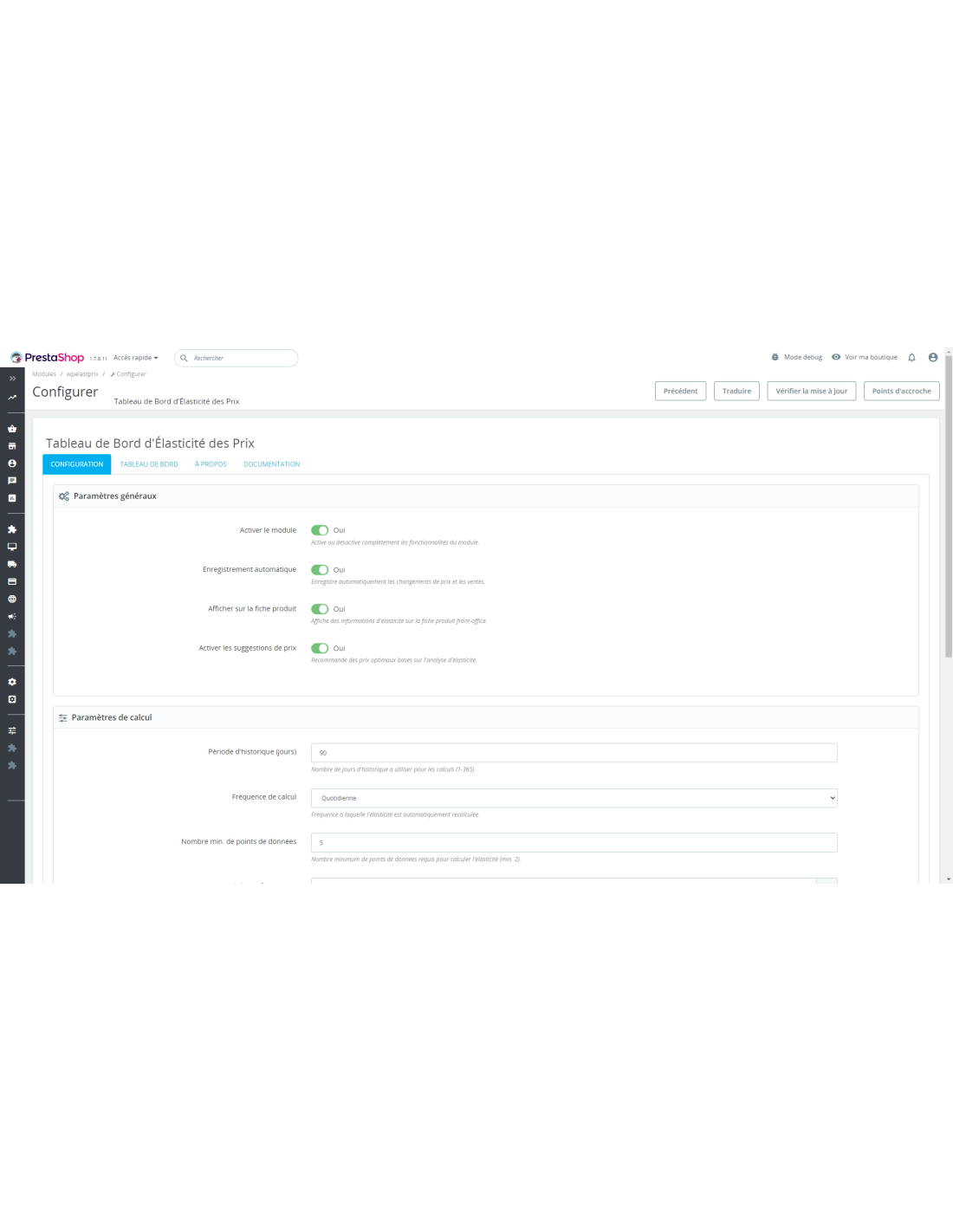
Task: Click the 'Fréquence de calcul' label
Action: [x=264, y=797]
